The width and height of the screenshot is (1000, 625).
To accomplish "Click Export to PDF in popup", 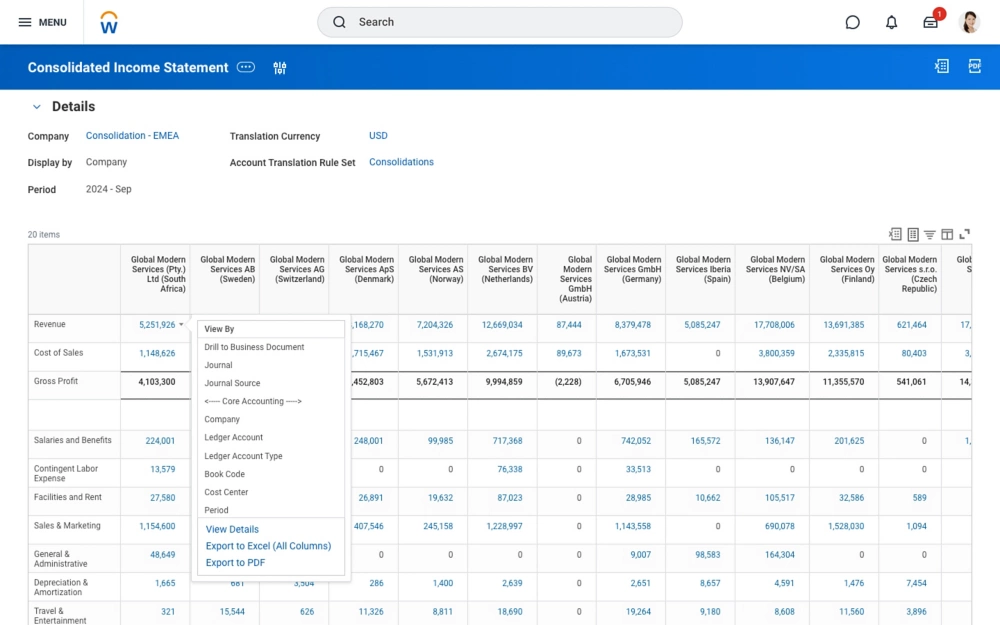I will click(x=235, y=562).
